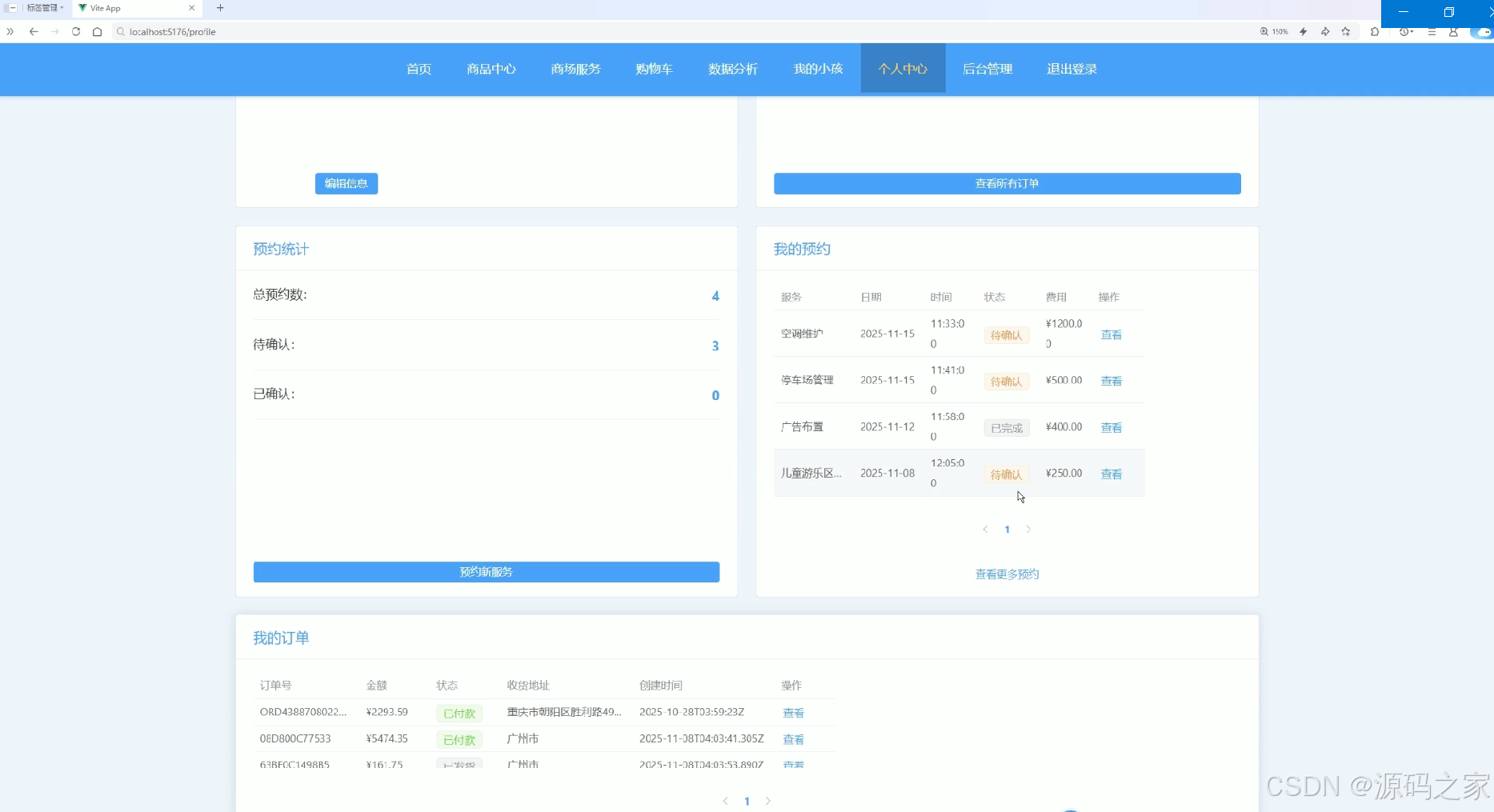
Task: Click the 已完成 tag for 广告布置
Action: click(x=1006, y=428)
